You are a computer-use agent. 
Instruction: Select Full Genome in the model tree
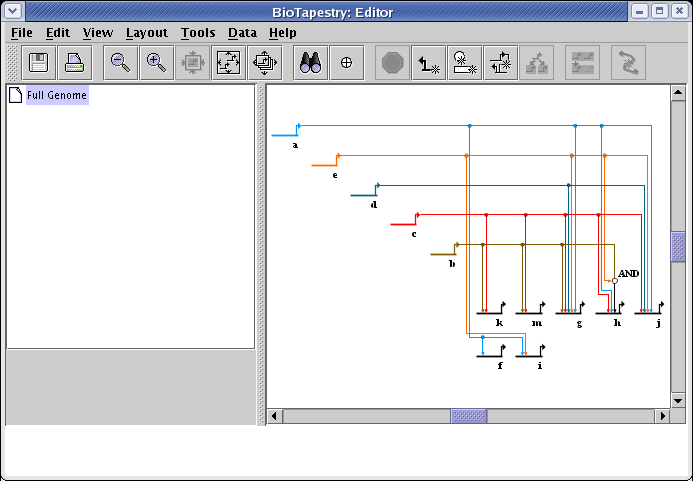[57, 96]
